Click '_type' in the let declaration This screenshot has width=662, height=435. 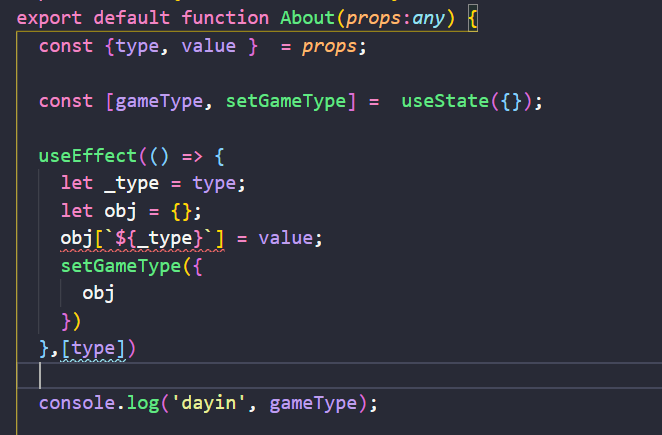tap(131, 184)
